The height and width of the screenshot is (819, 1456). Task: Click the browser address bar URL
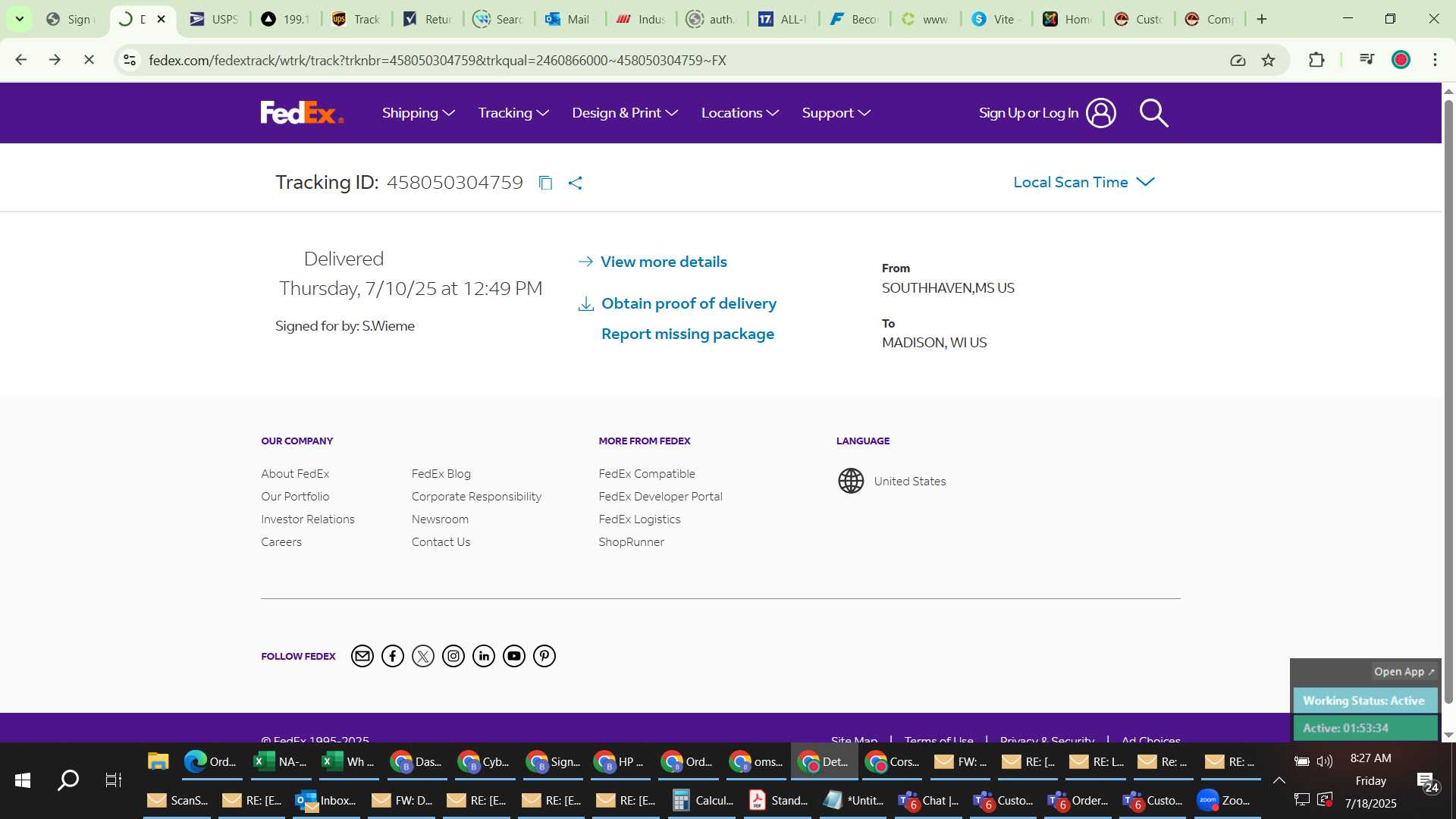pos(438,60)
